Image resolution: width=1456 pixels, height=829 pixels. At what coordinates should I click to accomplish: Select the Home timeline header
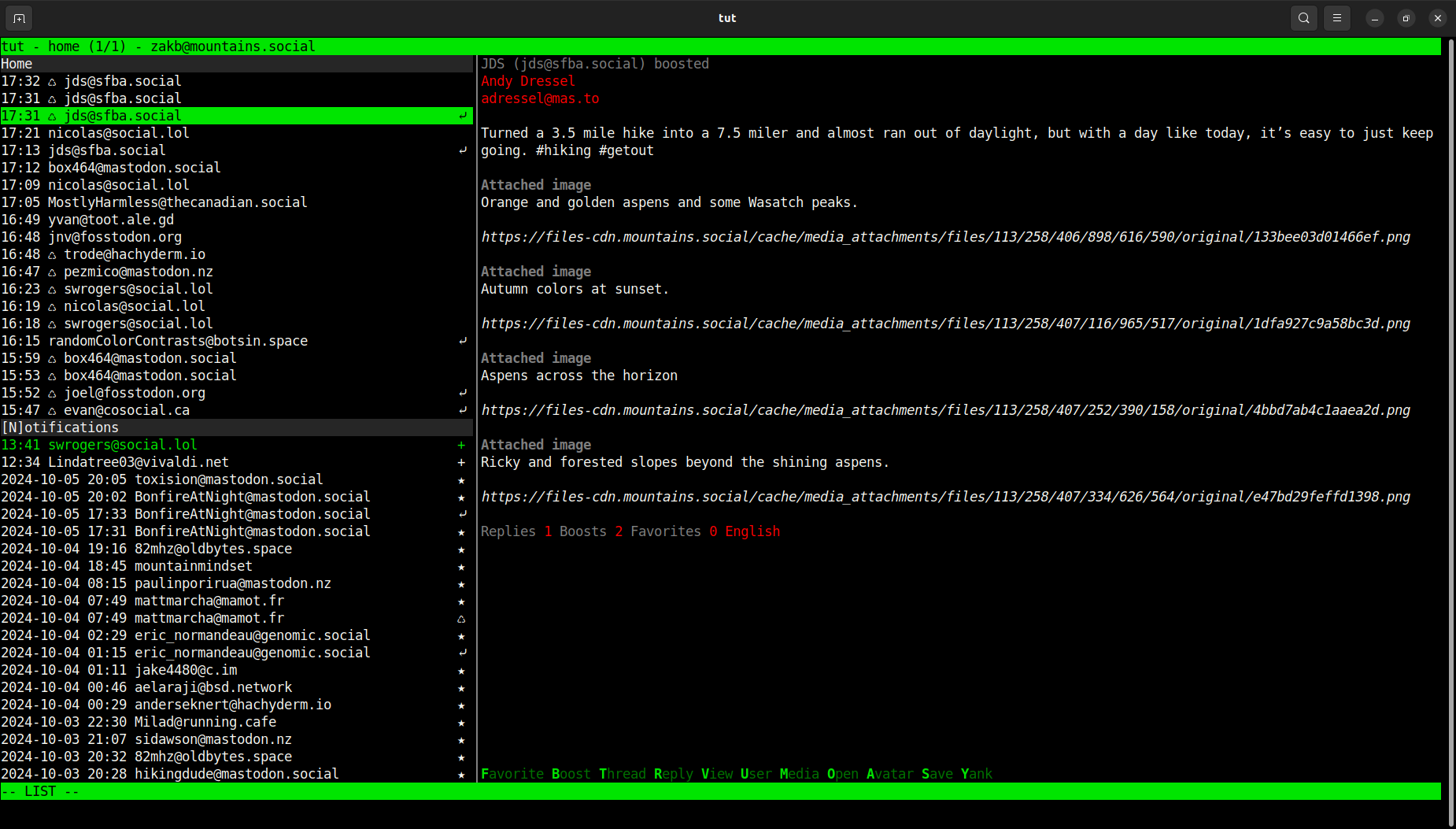(x=17, y=64)
